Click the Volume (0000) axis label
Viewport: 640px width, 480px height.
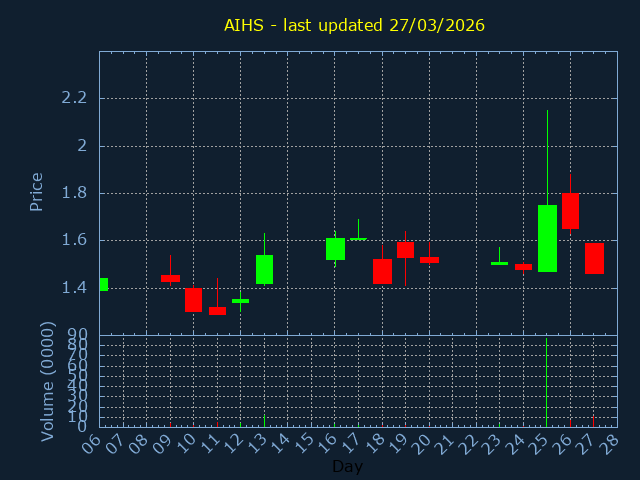point(47,381)
